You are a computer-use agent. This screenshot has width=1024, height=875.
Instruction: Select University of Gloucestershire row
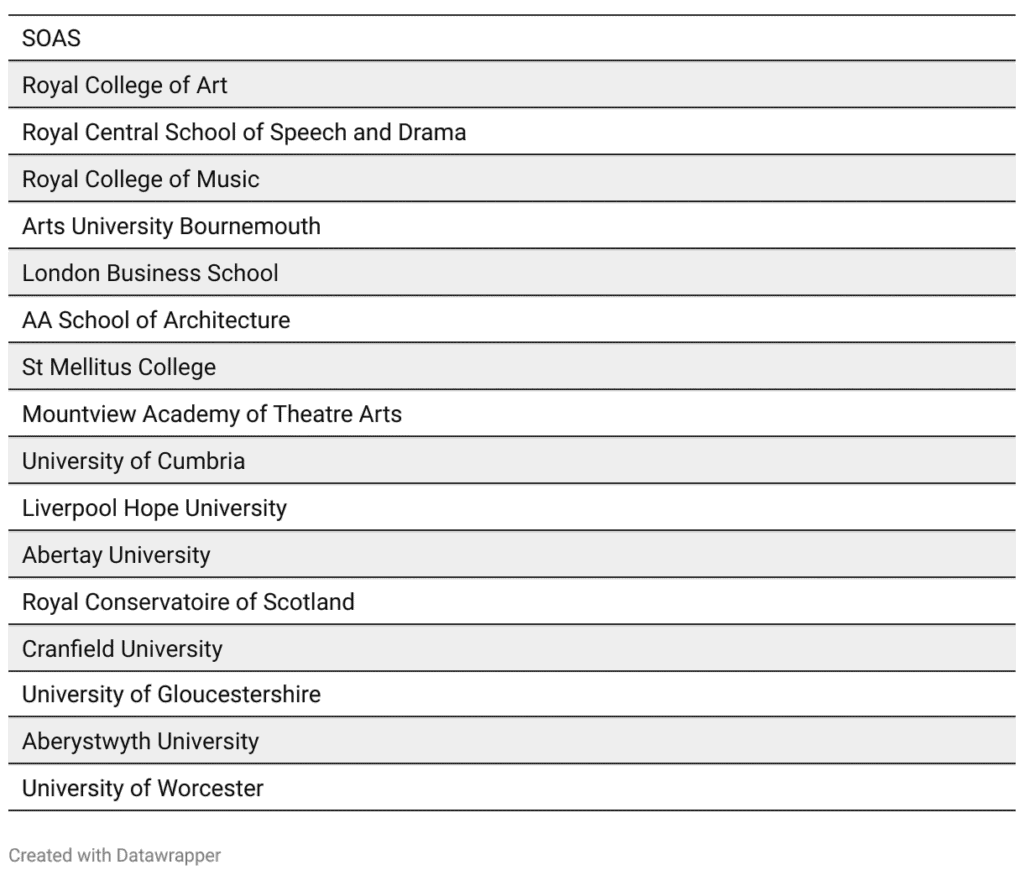511,694
